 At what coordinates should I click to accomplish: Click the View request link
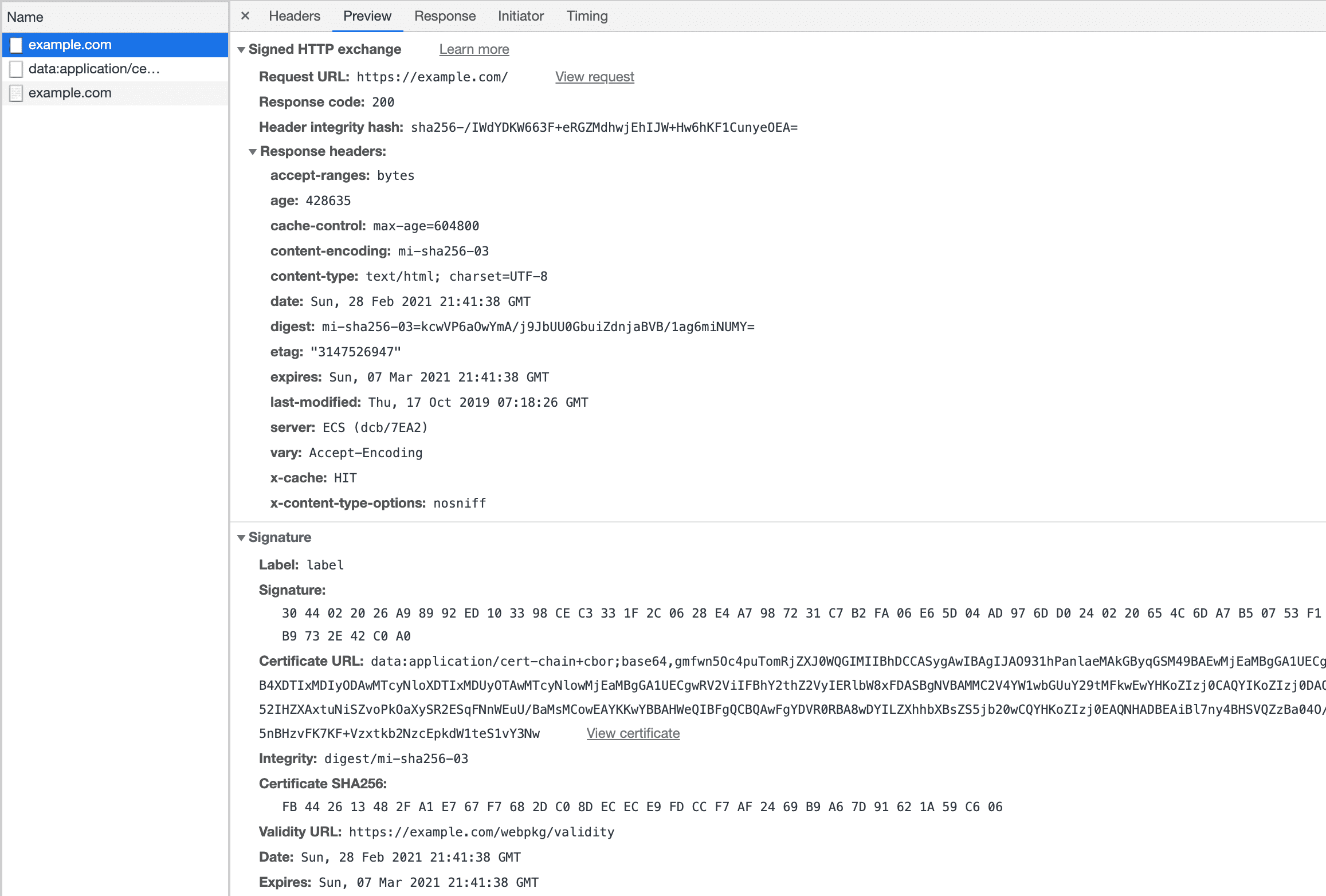click(594, 77)
